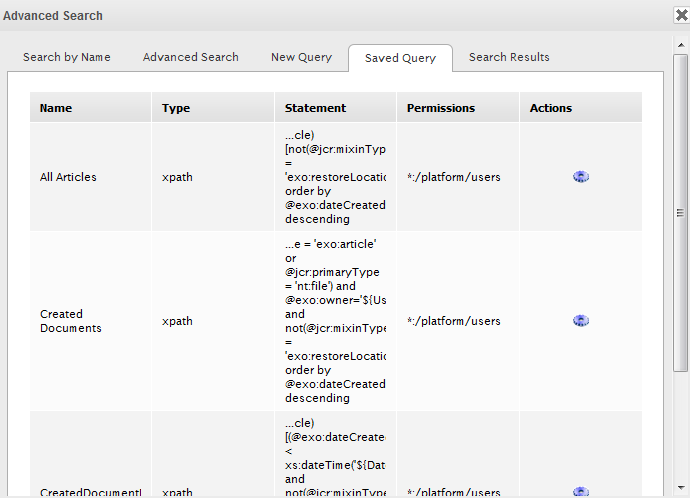The image size is (690, 498).
Task: Select the Created Documents query name
Action: (x=70, y=321)
